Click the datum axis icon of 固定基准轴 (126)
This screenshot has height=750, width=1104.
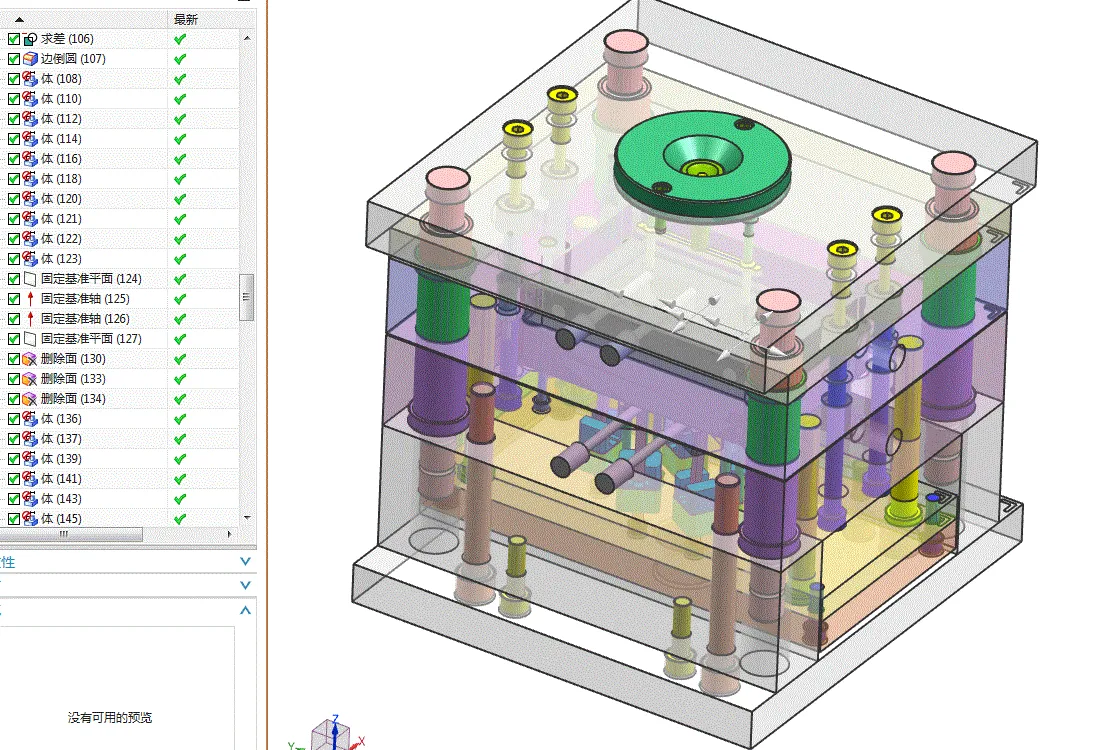click(30, 319)
